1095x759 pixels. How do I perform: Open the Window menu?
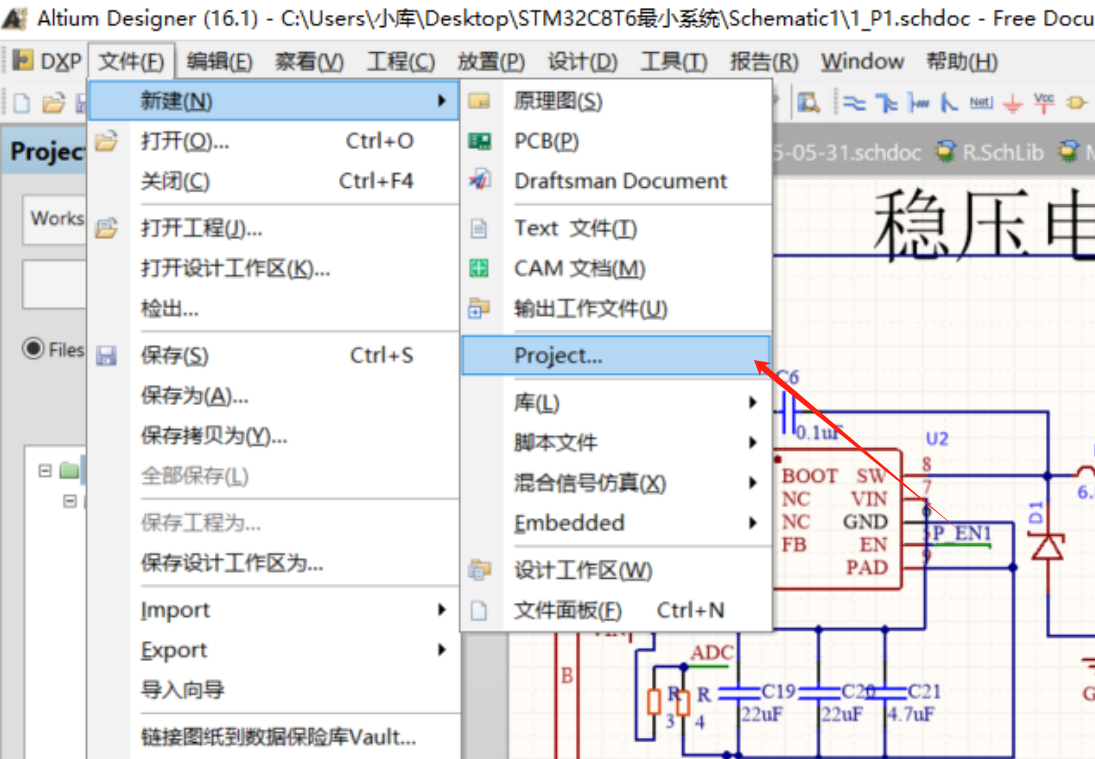pos(862,61)
